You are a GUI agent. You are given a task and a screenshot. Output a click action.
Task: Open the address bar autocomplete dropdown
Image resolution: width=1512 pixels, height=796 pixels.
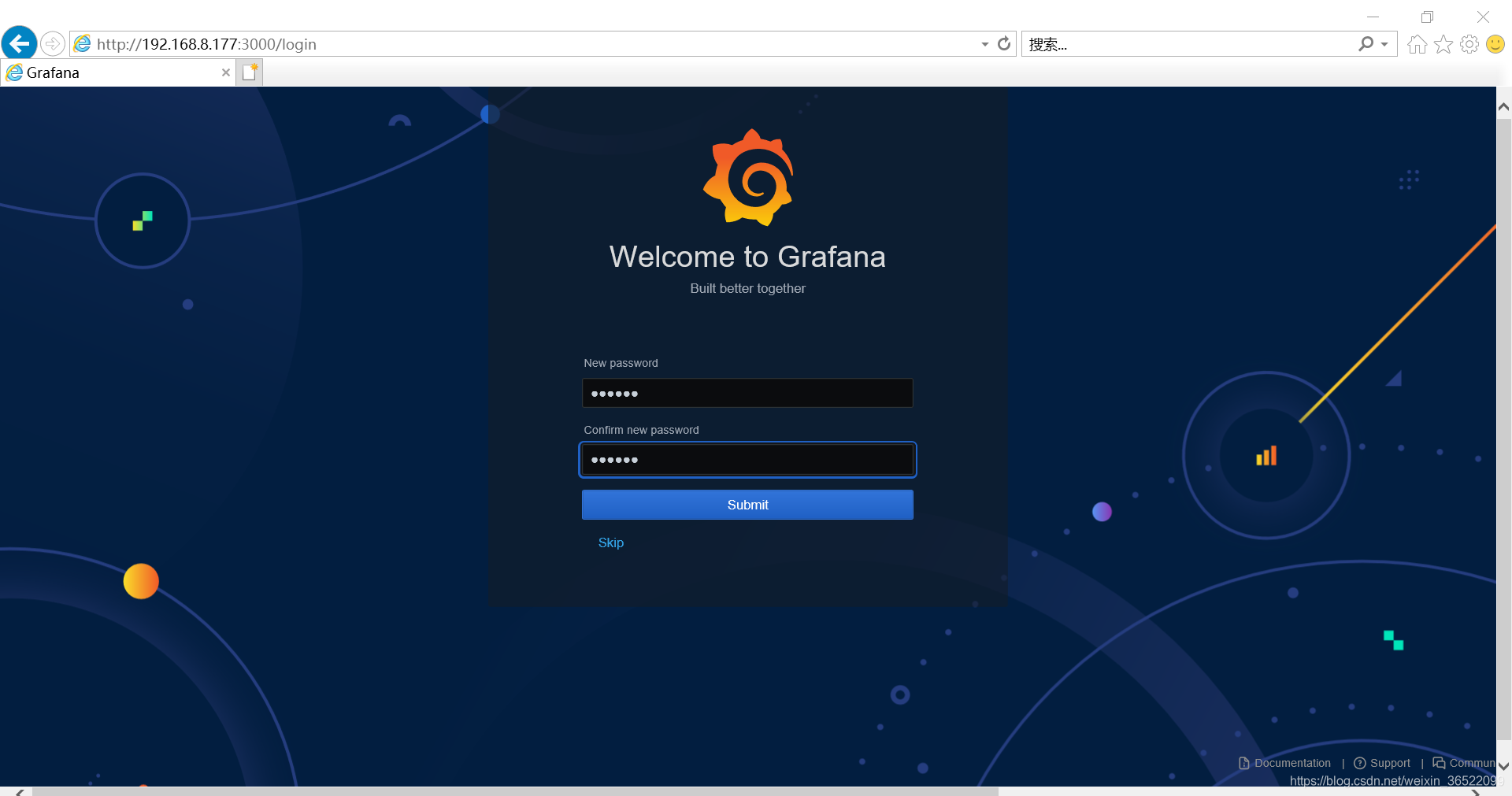(984, 44)
